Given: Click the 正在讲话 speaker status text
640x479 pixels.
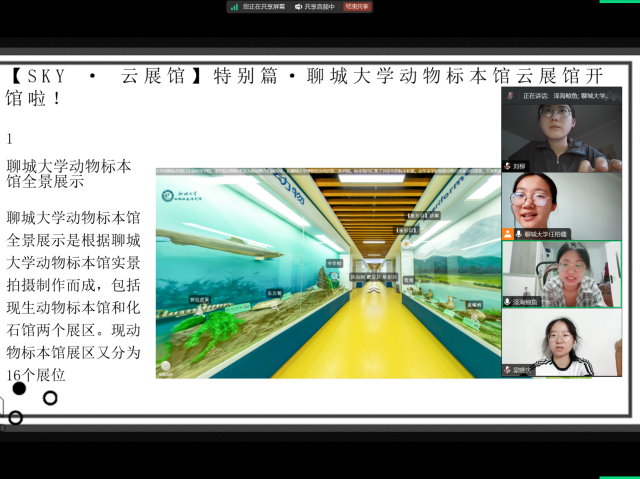Looking at the screenshot, I should pyautogui.click(x=535, y=96).
